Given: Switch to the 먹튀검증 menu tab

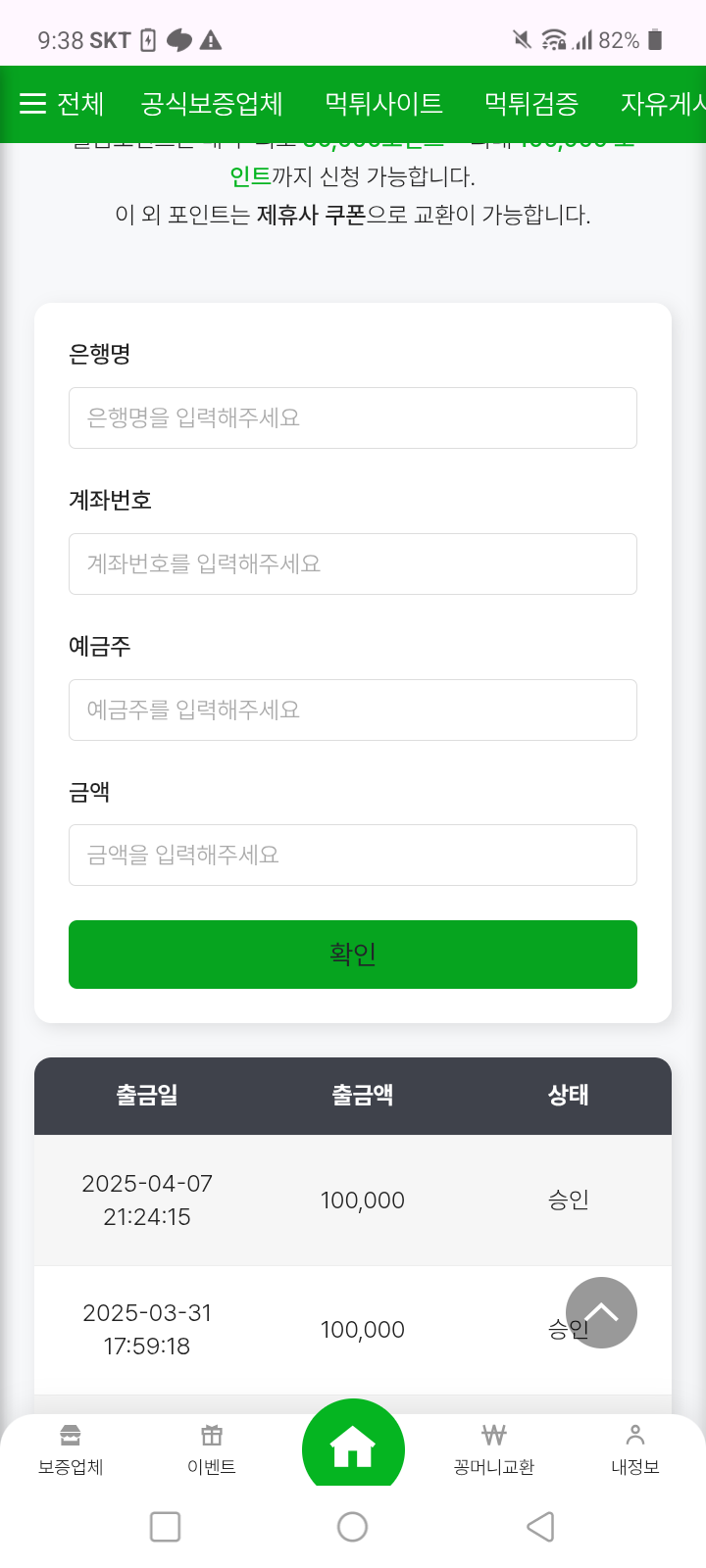Looking at the screenshot, I should pos(531,104).
